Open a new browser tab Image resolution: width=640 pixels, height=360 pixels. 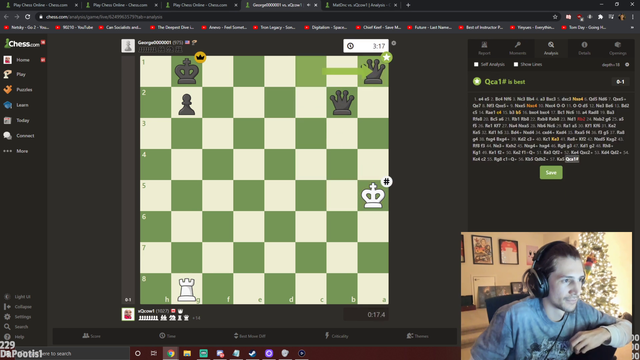tap(408, 5)
